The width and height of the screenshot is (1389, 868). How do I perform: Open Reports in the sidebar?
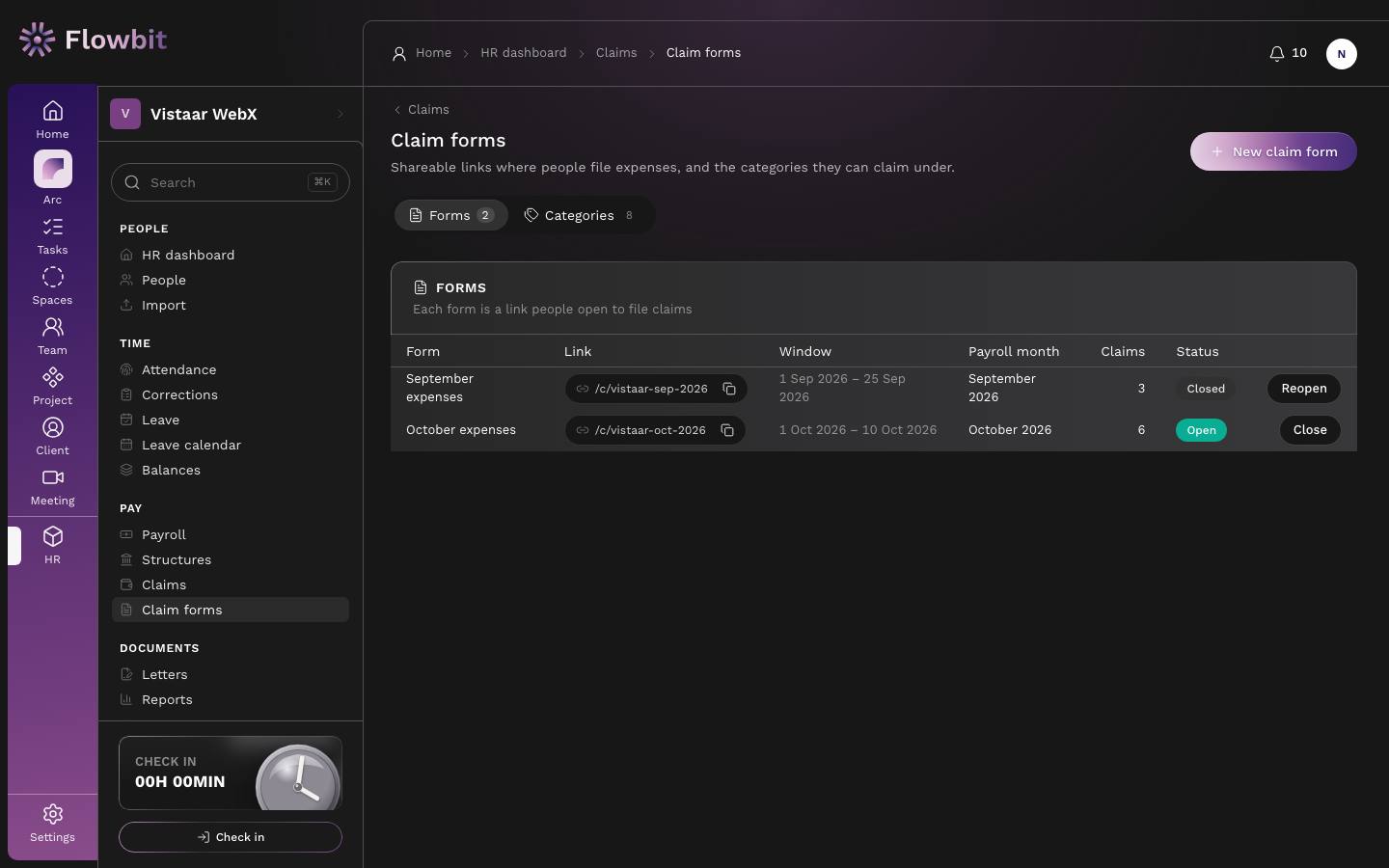tap(230, 699)
